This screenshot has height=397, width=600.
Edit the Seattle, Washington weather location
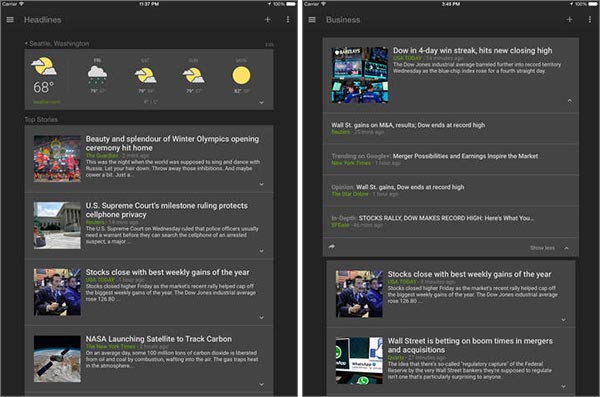pos(269,45)
